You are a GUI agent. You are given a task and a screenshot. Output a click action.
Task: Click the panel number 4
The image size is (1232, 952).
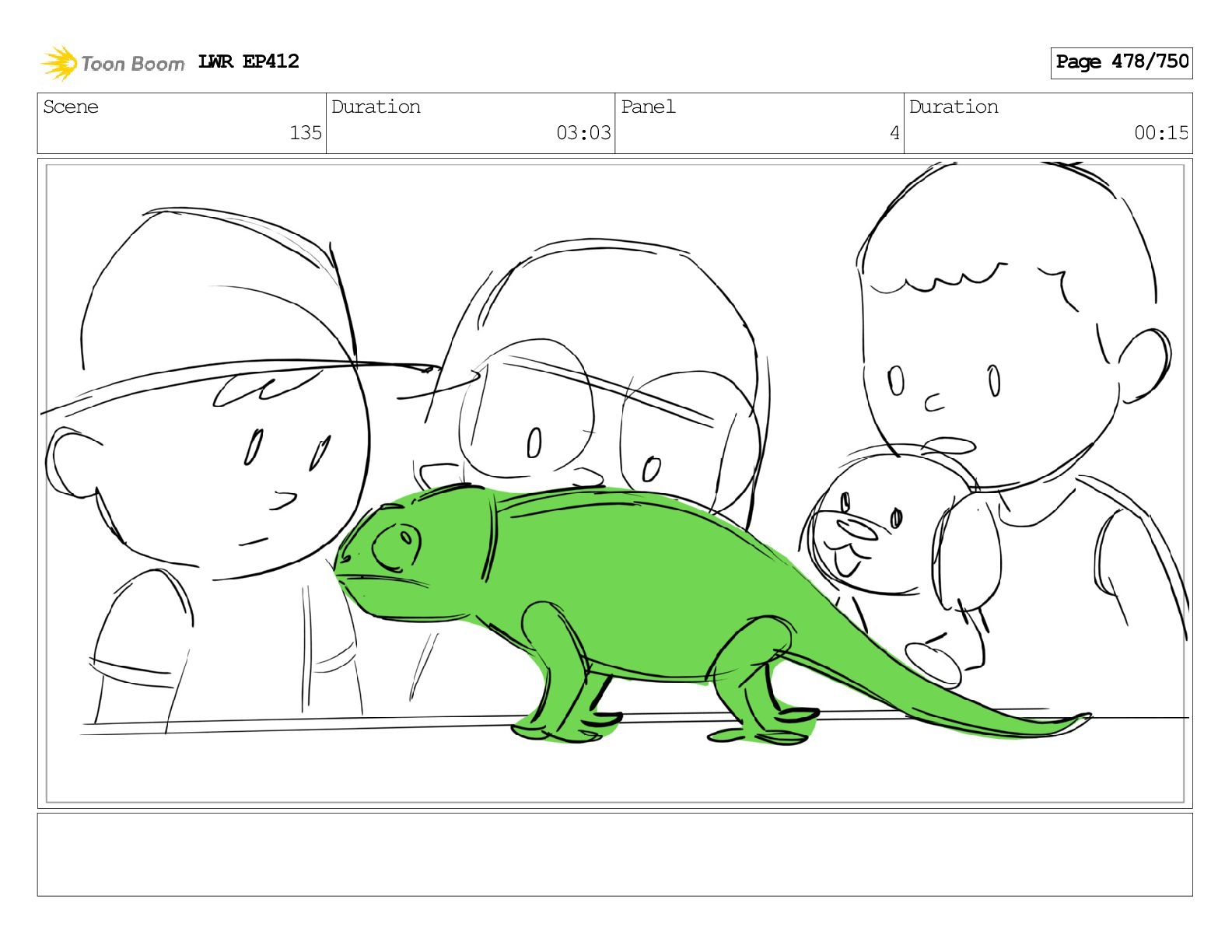(x=894, y=133)
